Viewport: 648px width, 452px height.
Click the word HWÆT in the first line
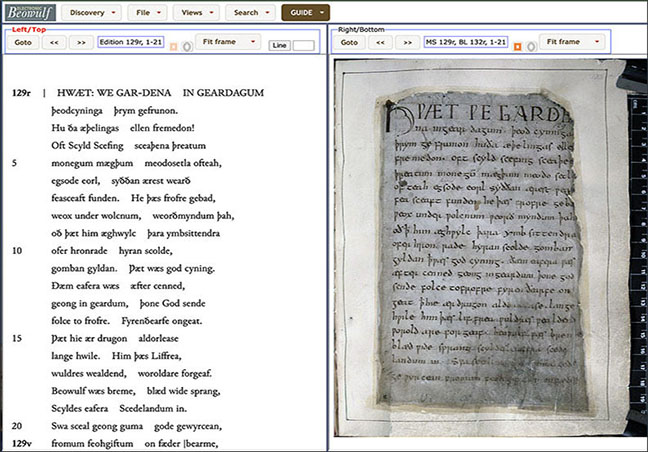click(x=75, y=93)
